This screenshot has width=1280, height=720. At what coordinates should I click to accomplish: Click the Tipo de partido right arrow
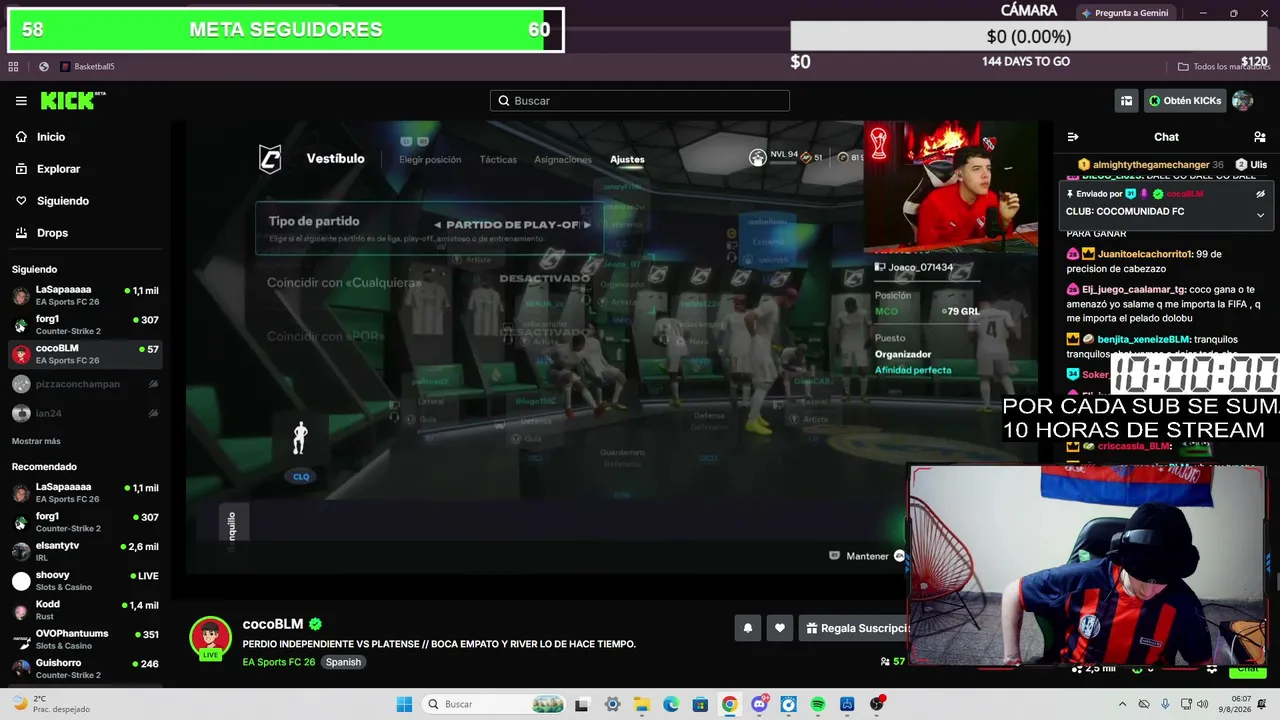[587, 224]
